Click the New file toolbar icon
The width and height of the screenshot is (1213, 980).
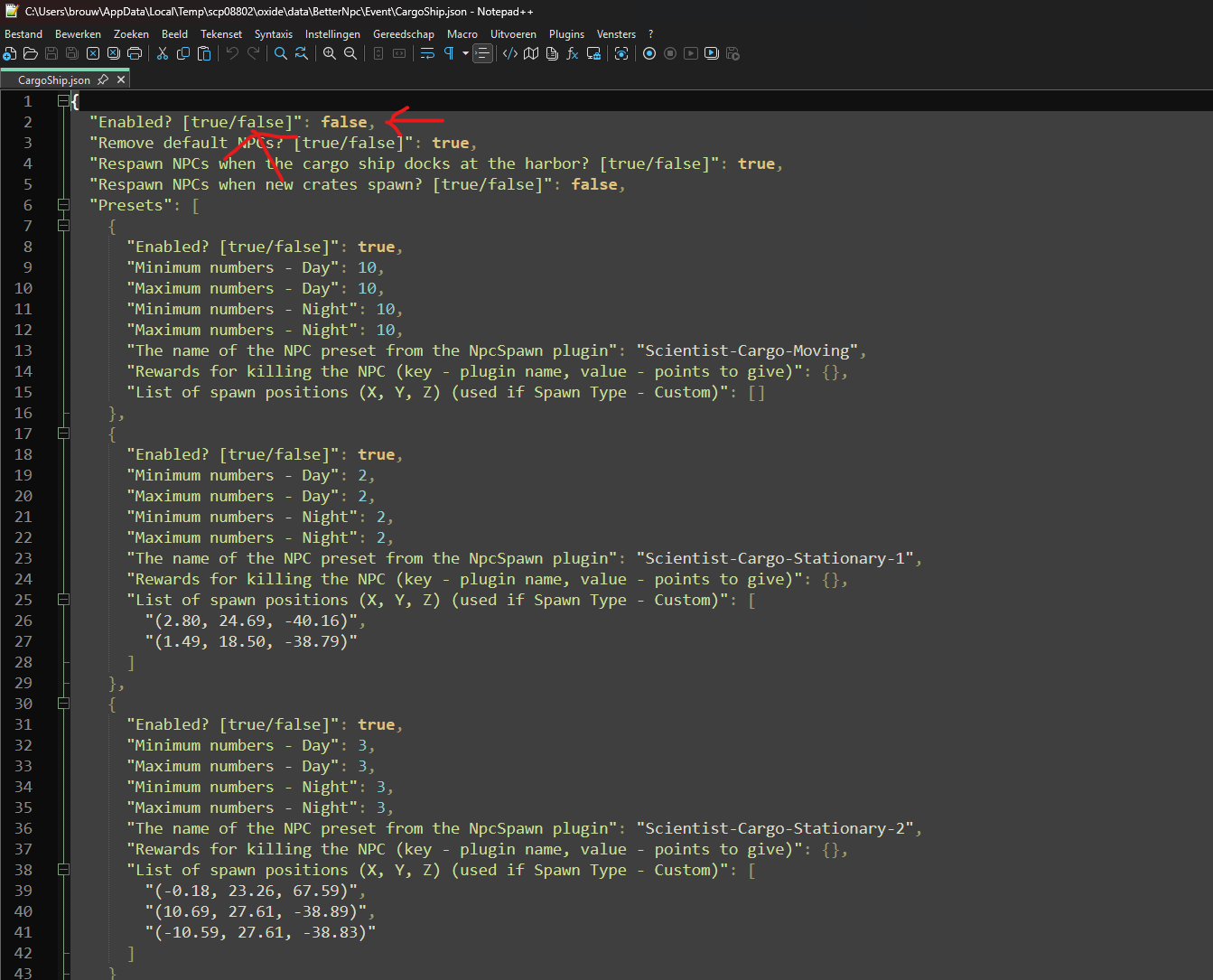click(x=10, y=54)
